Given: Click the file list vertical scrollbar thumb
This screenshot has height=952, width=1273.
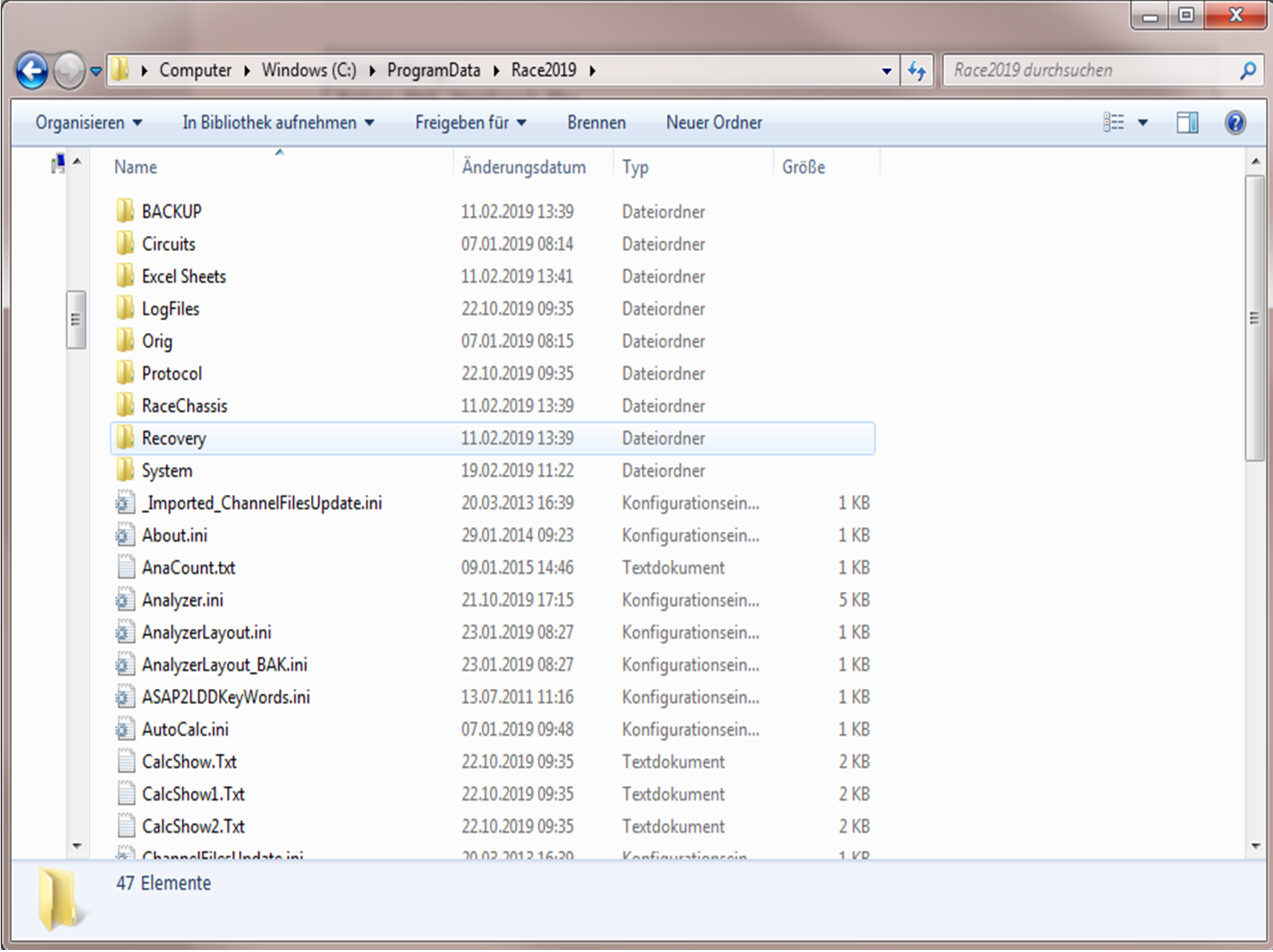Looking at the screenshot, I should pos(1254,318).
